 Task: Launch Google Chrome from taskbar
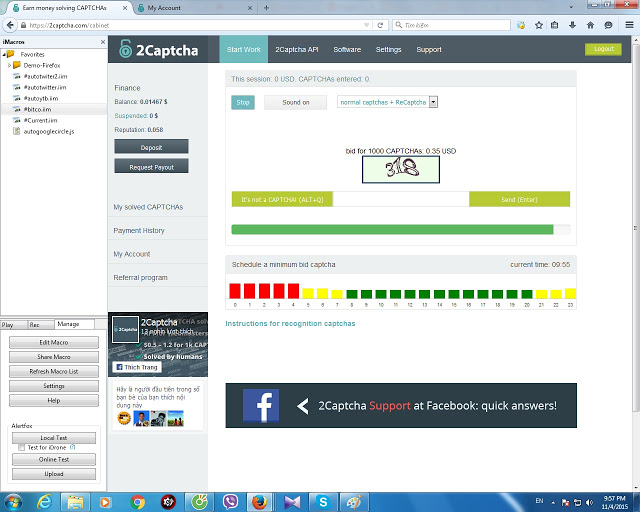pyautogui.click(x=138, y=502)
